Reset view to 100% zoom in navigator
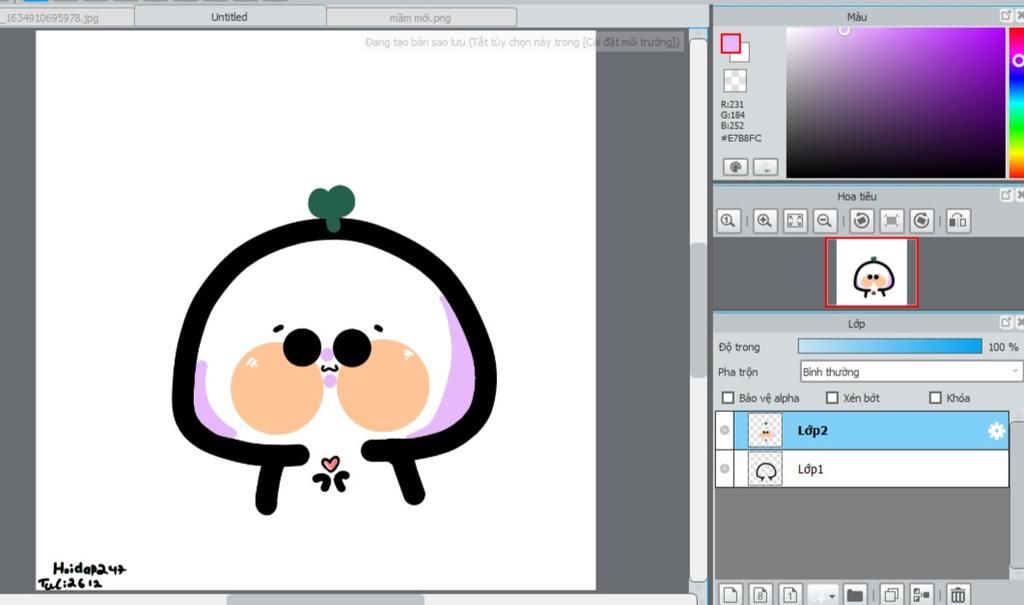 (x=729, y=221)
